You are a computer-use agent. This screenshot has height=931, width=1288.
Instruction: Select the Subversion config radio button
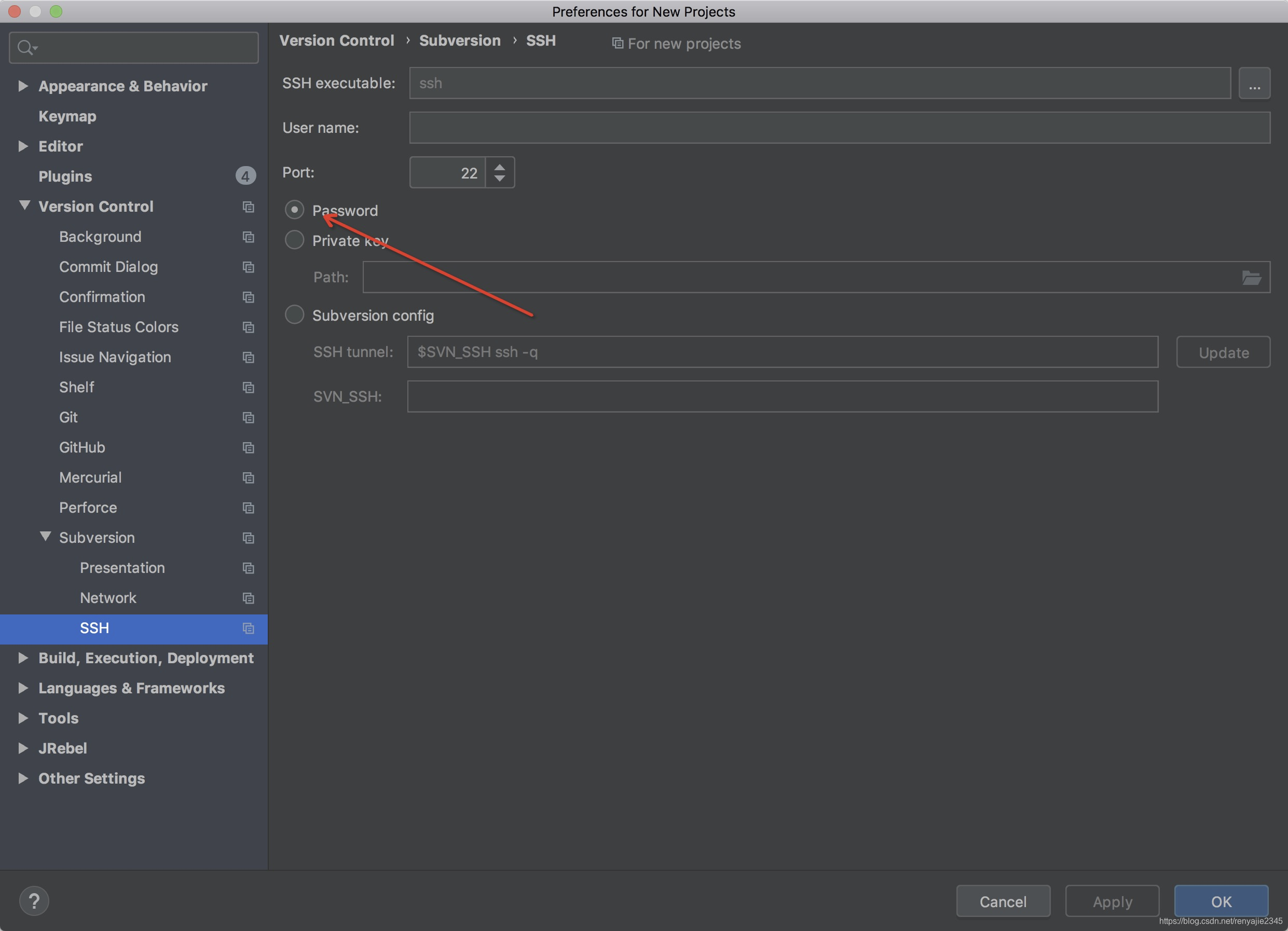pyautogui.click(x=294, y=314)
